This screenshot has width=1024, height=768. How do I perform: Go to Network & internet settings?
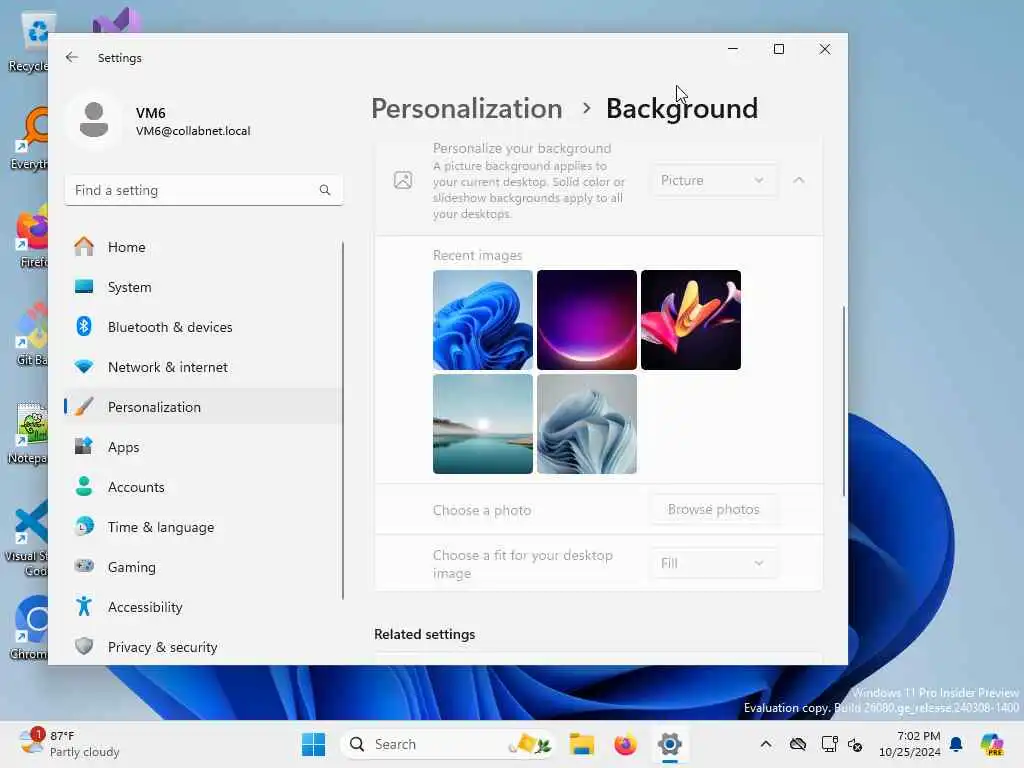(203, 366)
